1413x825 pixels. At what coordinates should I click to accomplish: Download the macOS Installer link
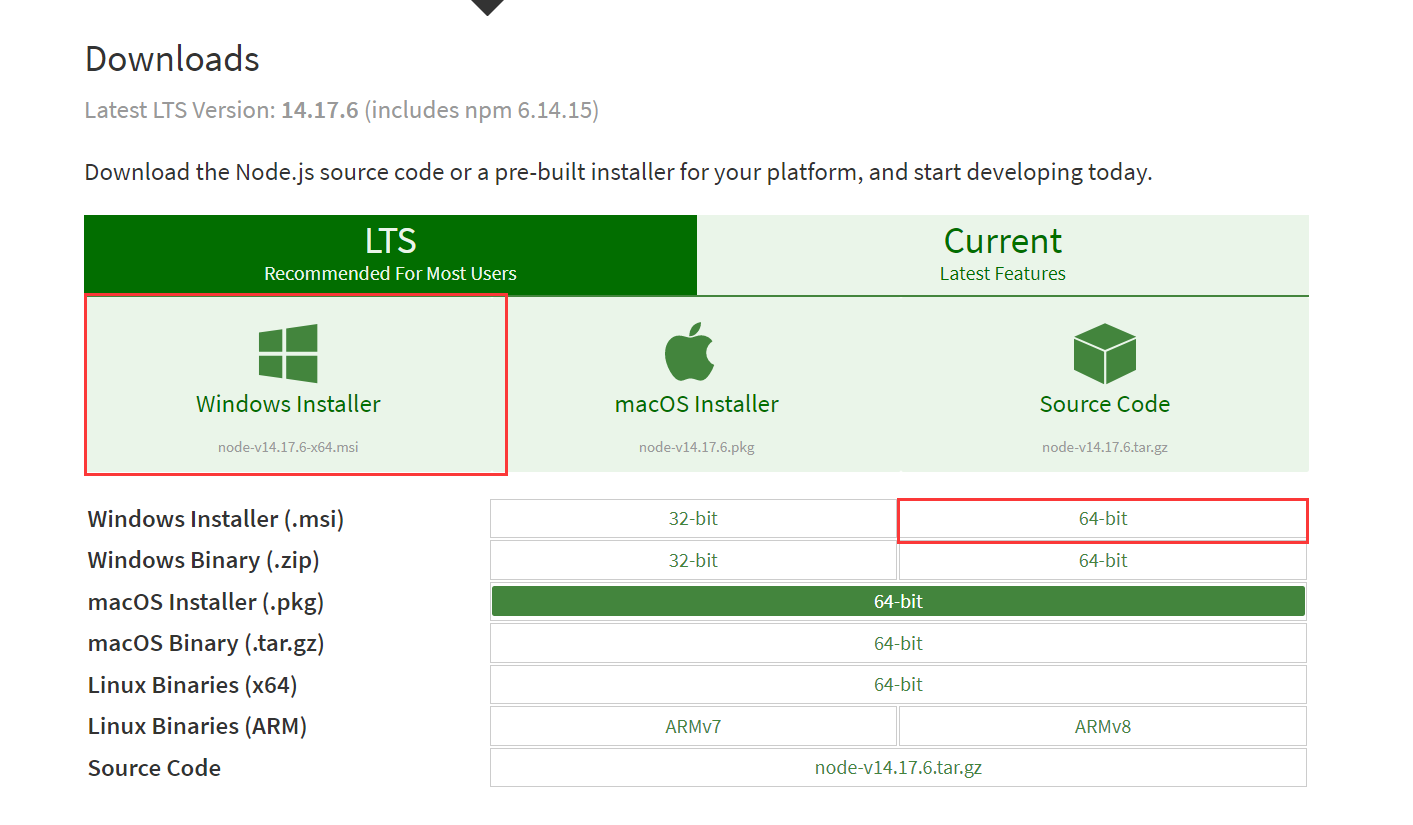coord(697,404)
